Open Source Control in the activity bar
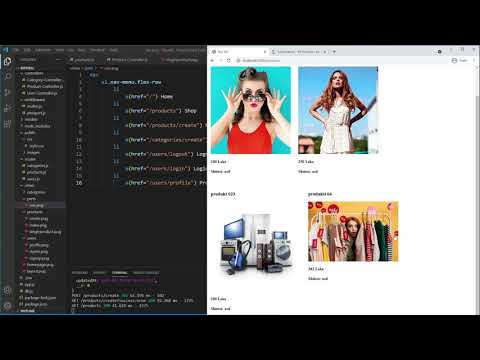This screenshot has height=360, width=480. 7,92
